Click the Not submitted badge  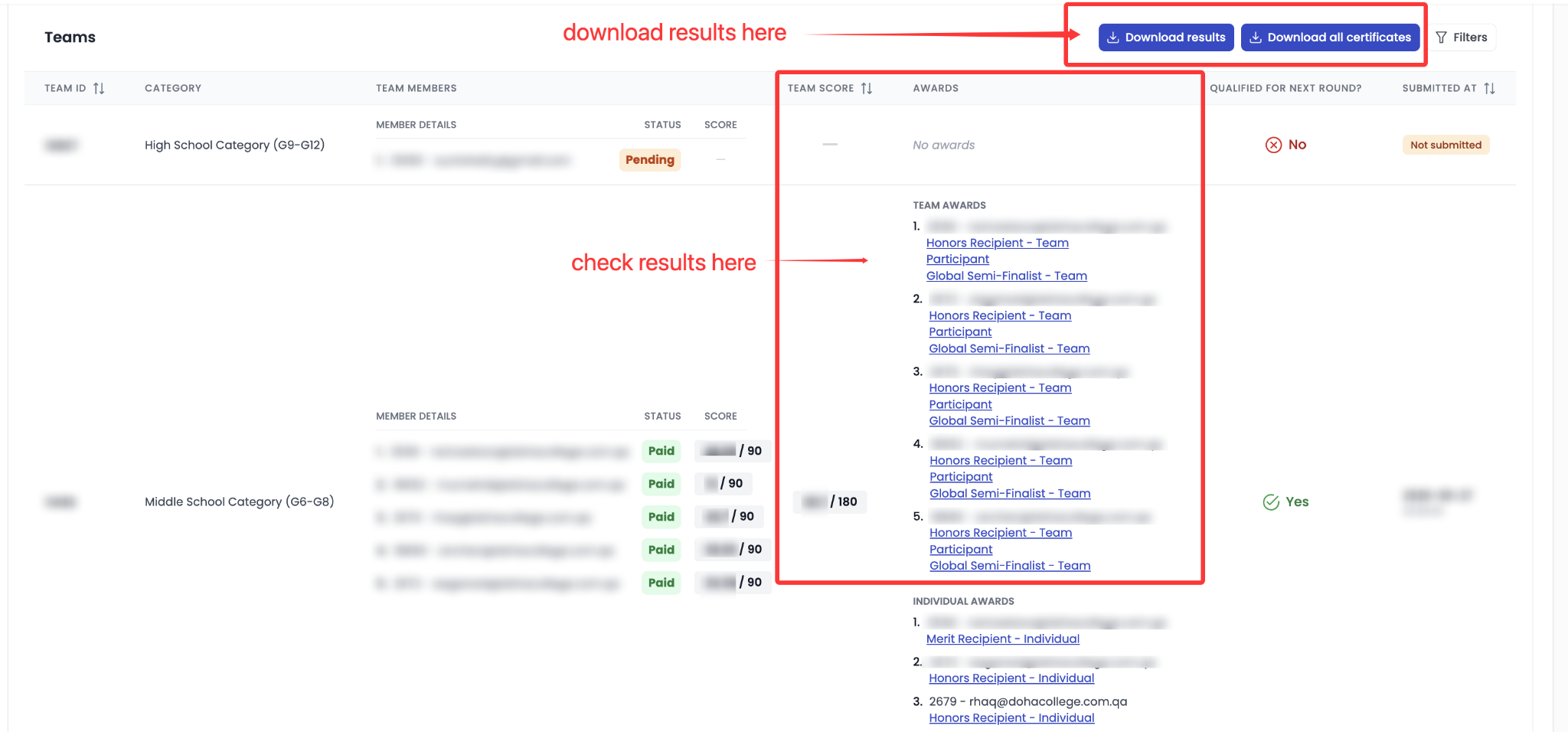coord(1445,145)
